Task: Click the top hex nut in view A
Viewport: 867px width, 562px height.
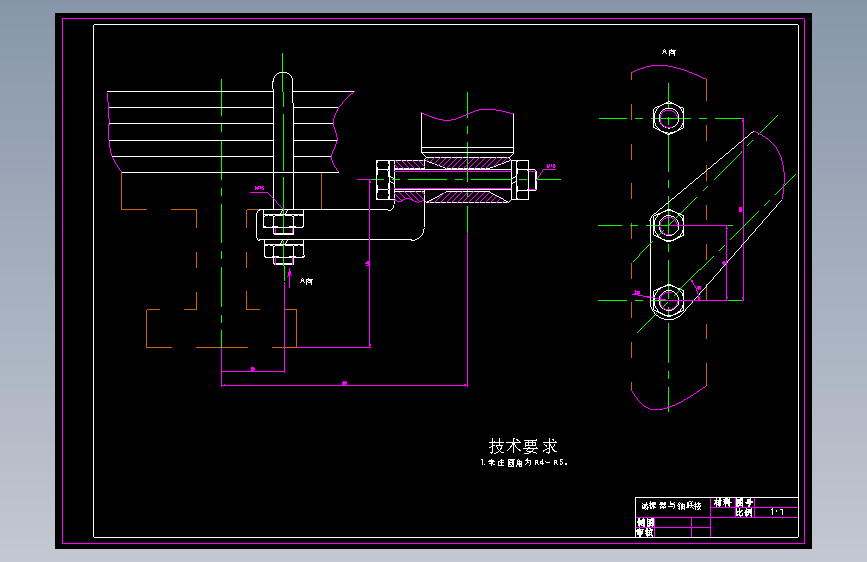Action: [668, 118]
